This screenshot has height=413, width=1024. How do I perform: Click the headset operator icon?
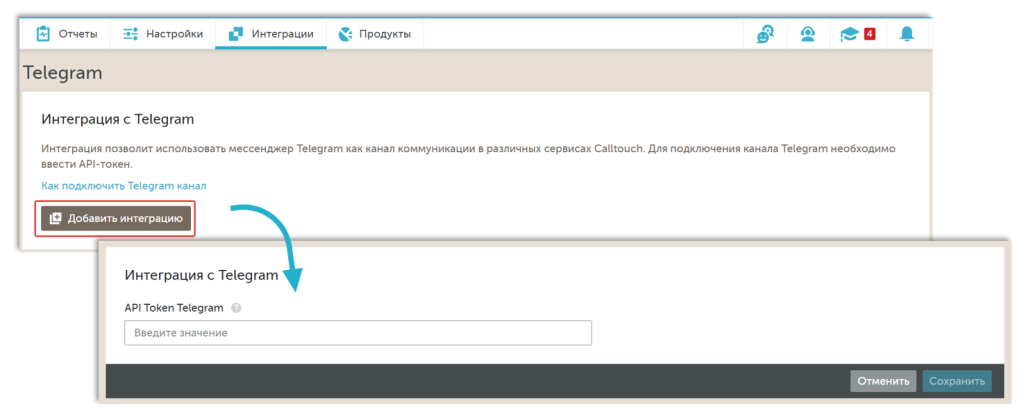pyautogui.click(x=808, y=34)
